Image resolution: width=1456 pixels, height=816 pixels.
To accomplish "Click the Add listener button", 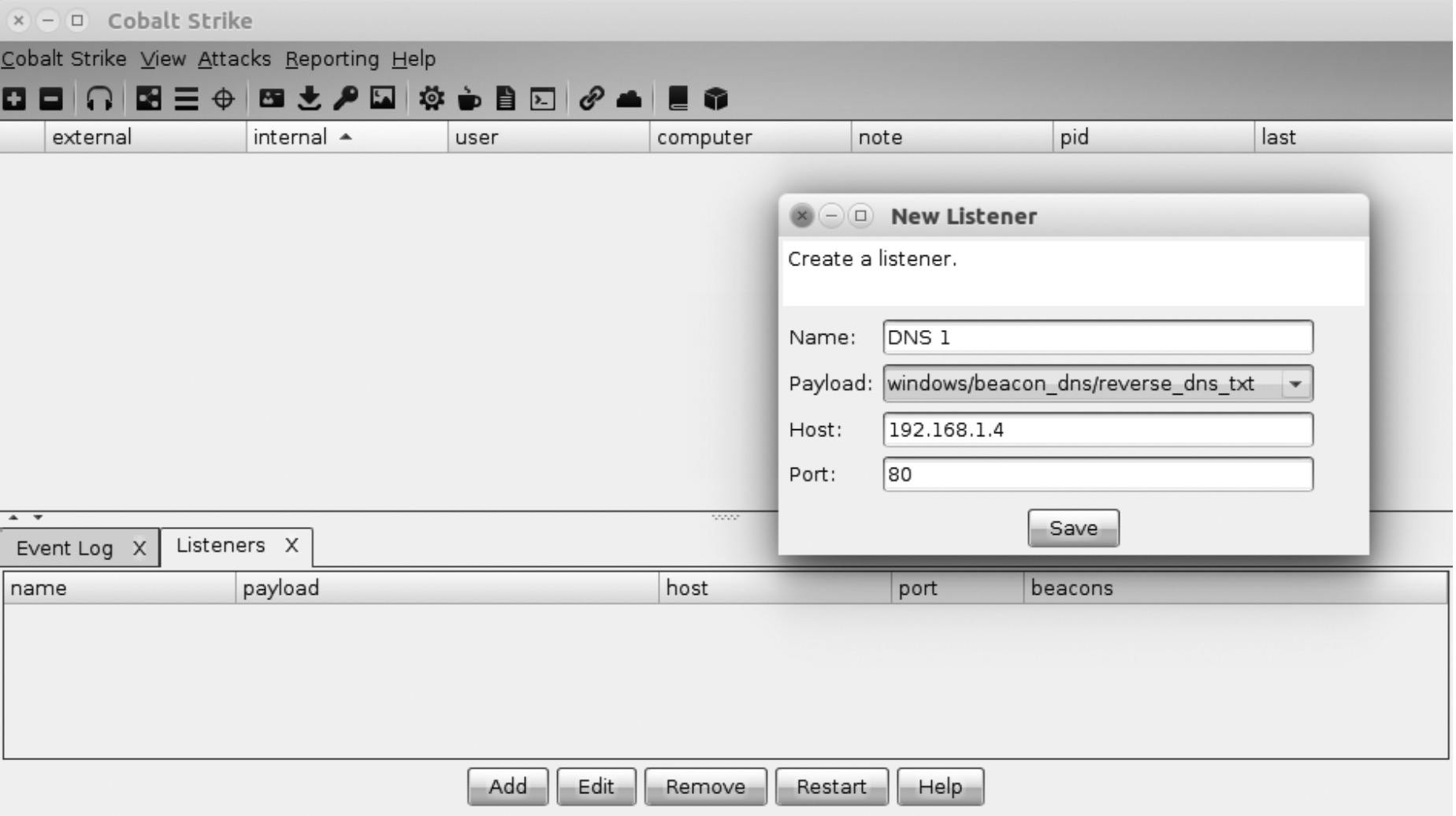I will click(507, 787).
